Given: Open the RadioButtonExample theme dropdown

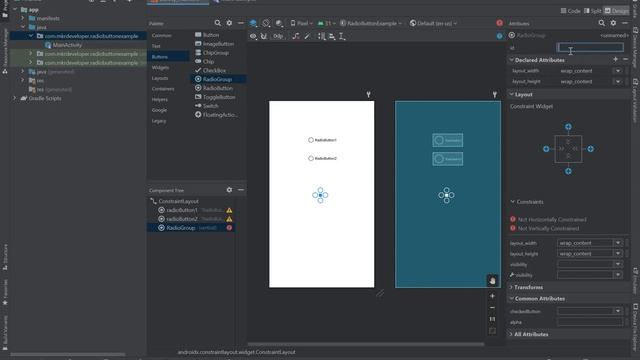Looking at the screenshot, I should 371,23.
